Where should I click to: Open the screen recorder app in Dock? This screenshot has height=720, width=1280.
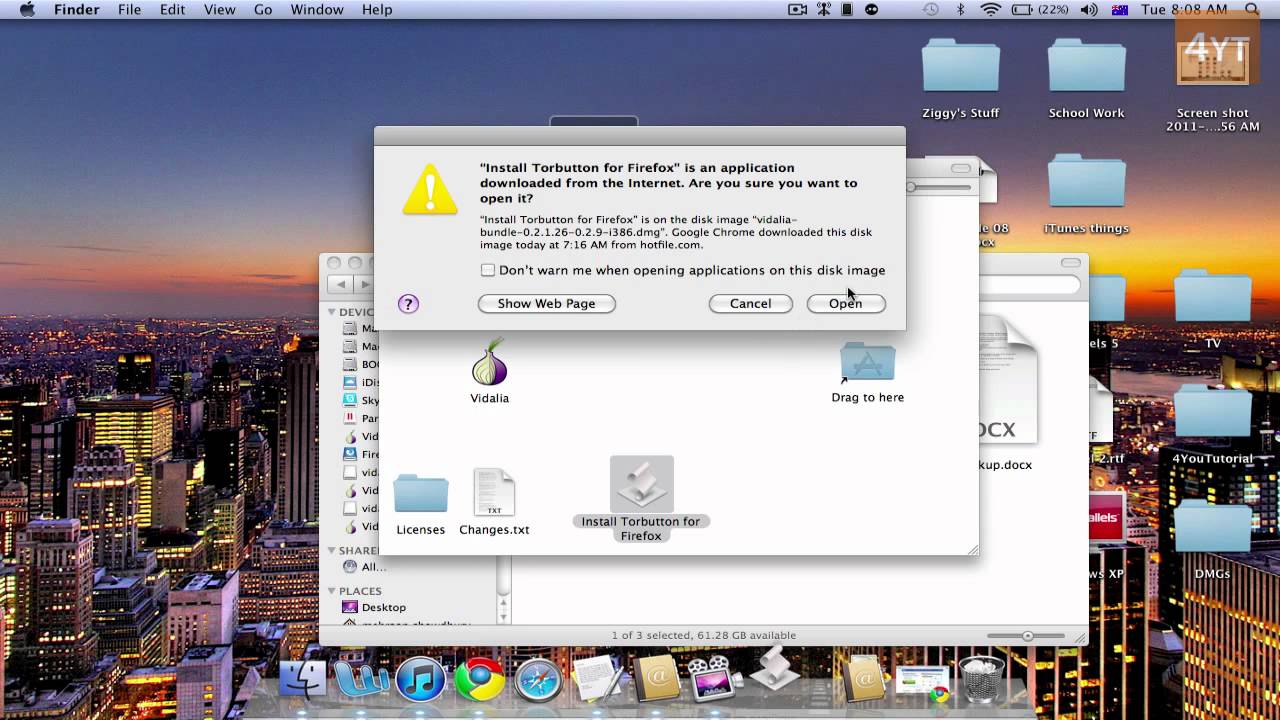point(713,679)
